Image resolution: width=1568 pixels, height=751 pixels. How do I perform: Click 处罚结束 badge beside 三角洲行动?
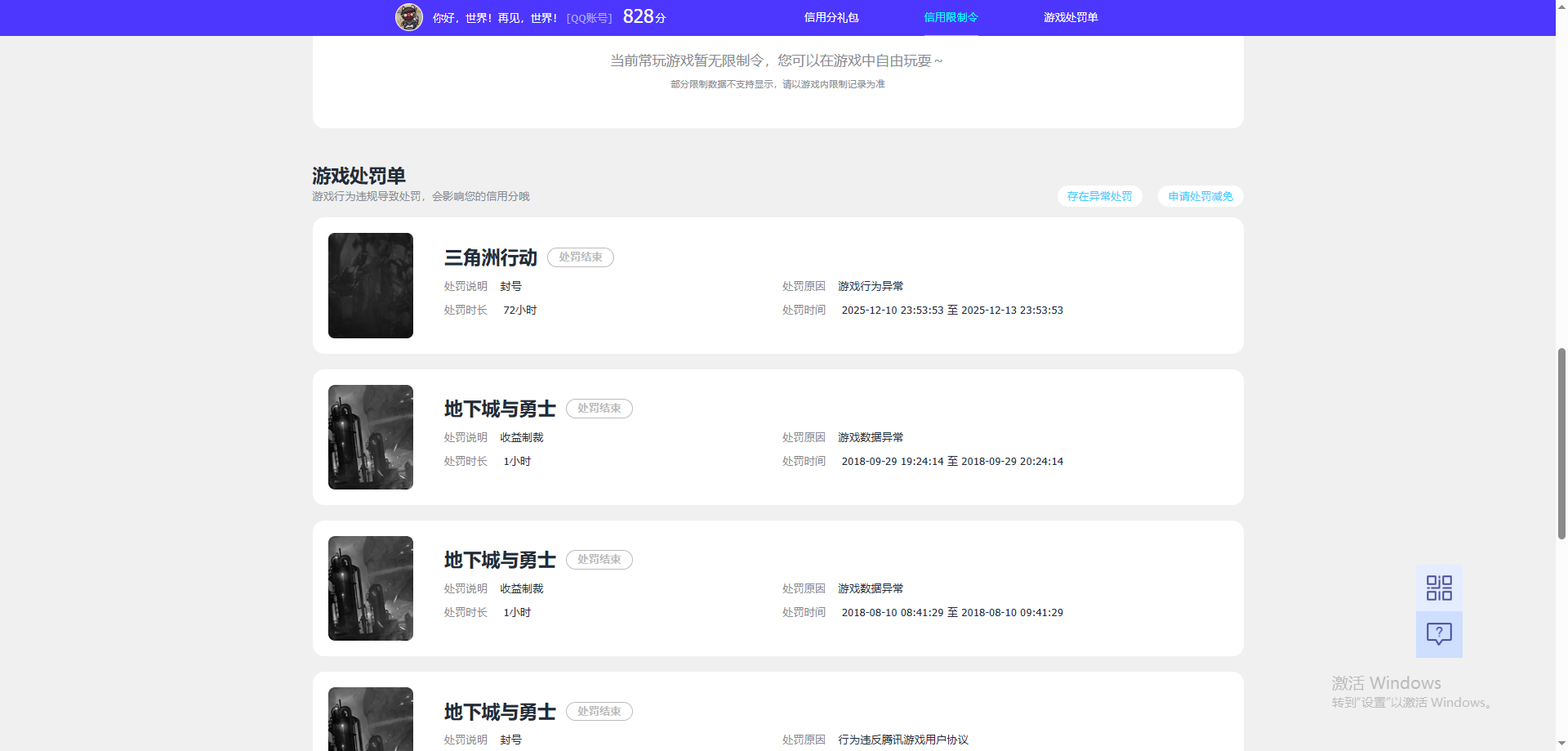[x=581, y=257]
